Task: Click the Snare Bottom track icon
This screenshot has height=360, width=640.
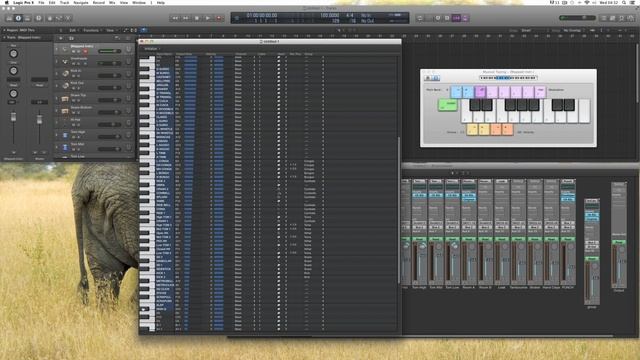Action: point(65,111)
